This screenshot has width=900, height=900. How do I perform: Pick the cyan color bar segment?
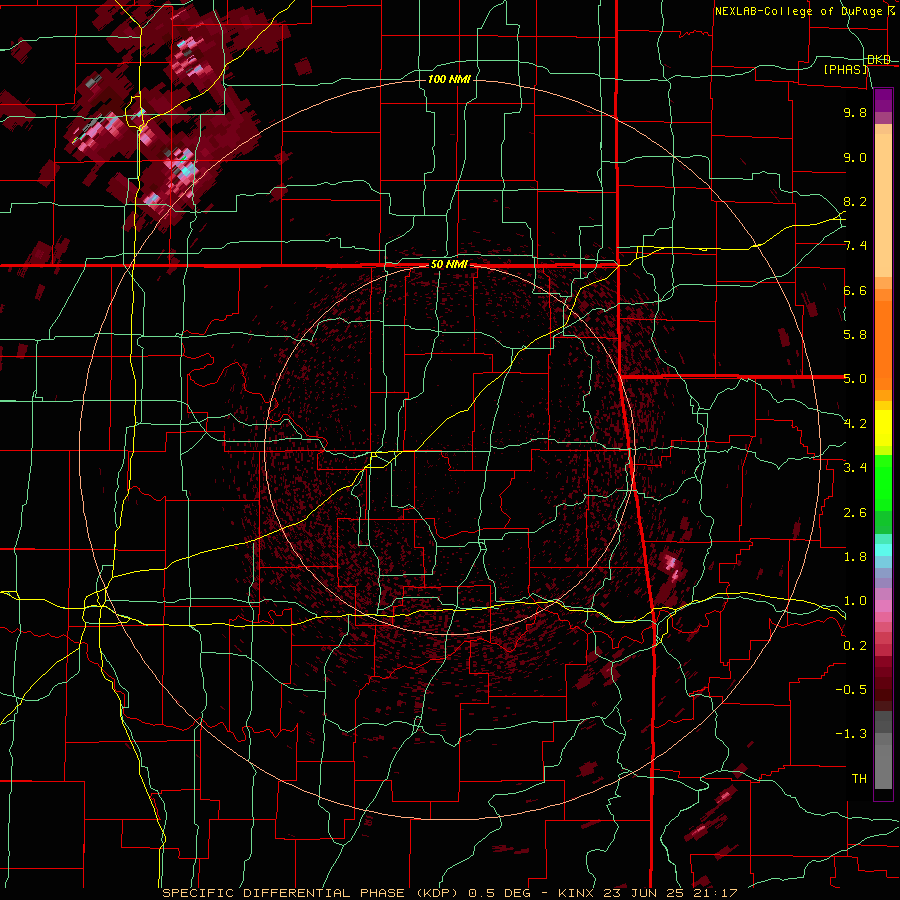(x=883, y=550)
